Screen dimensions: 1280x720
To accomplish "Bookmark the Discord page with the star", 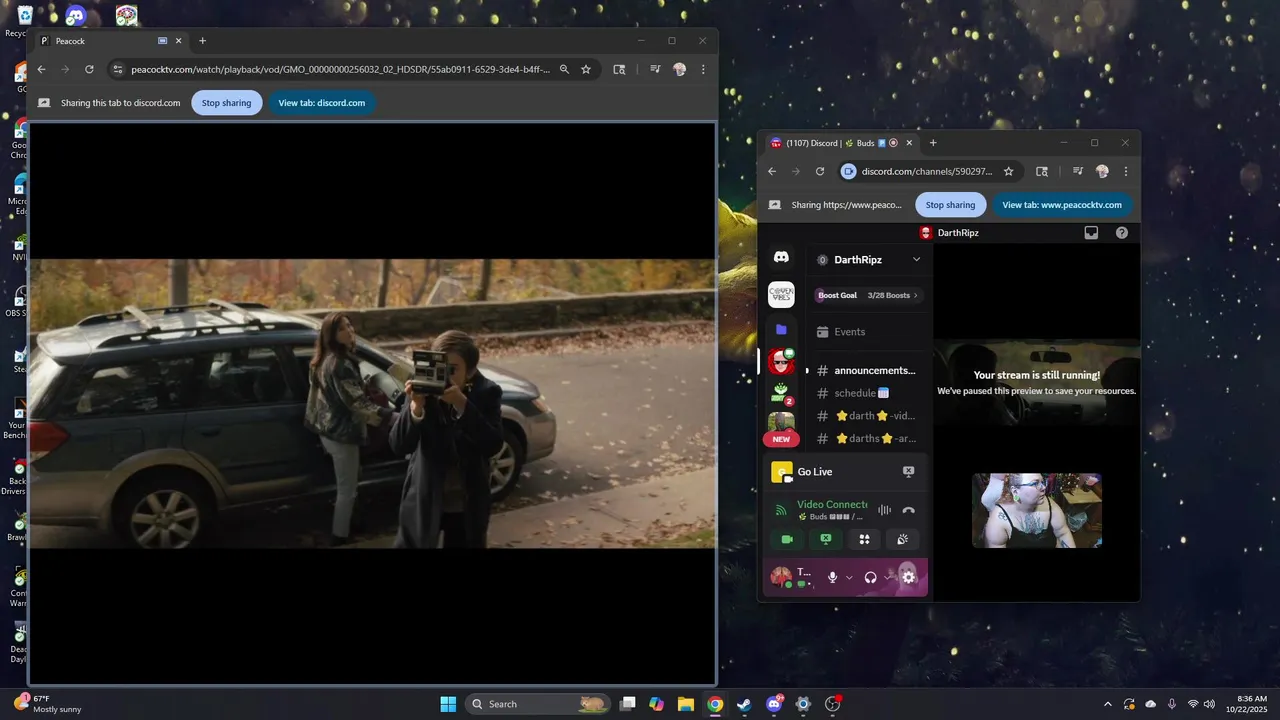I will (1008, 171).
